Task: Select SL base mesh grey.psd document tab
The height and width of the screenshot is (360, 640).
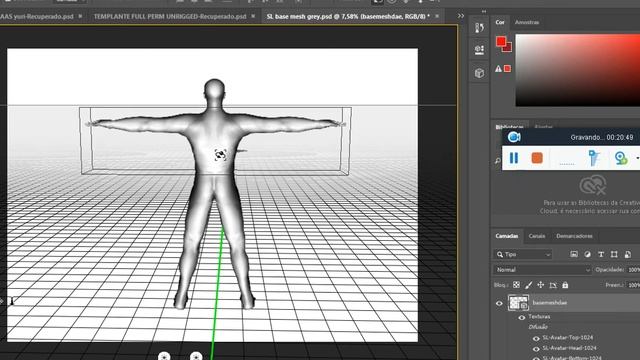Action: pyautogui.click(x=348, y=17)
